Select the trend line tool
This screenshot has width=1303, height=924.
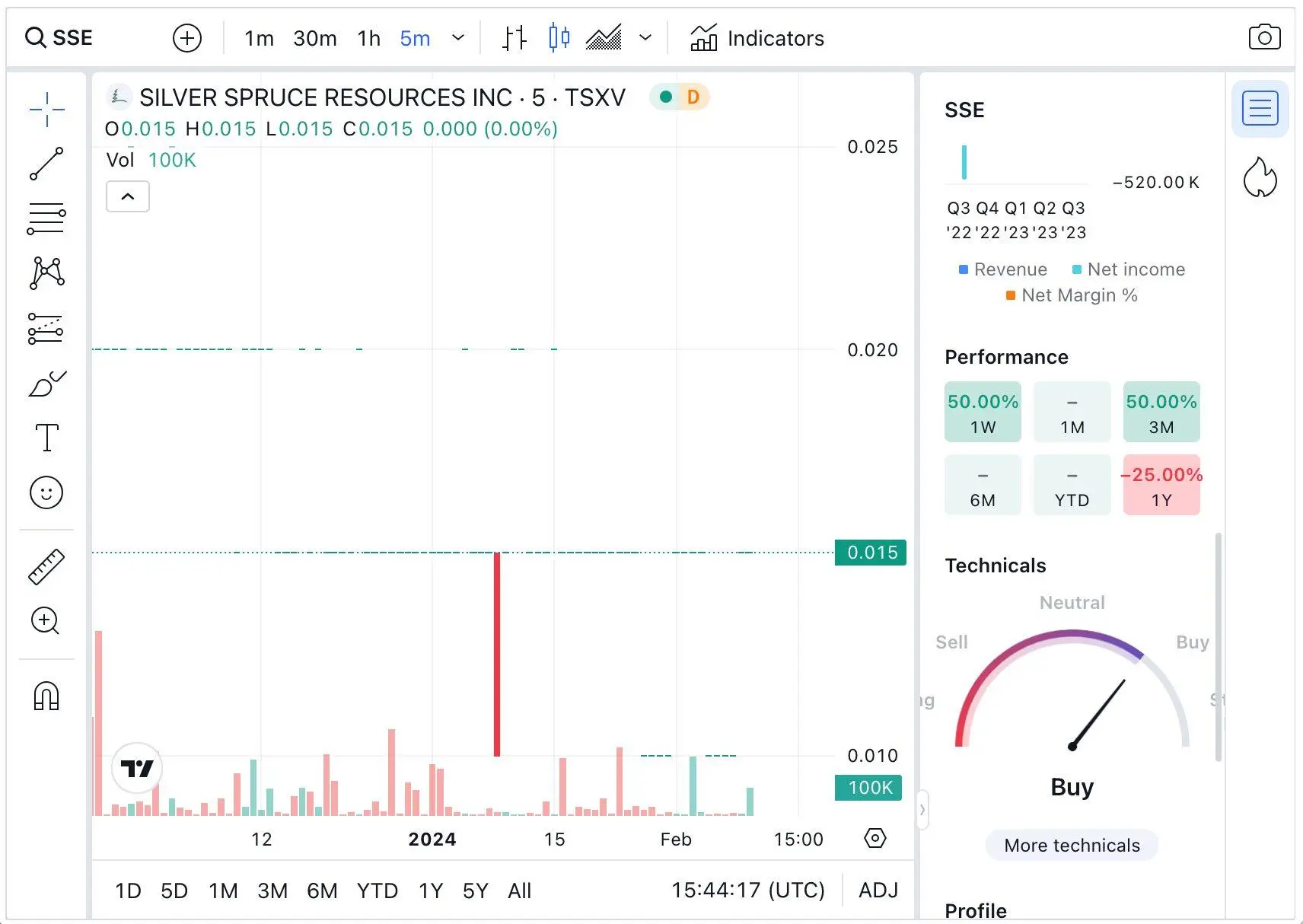(46, 164)
